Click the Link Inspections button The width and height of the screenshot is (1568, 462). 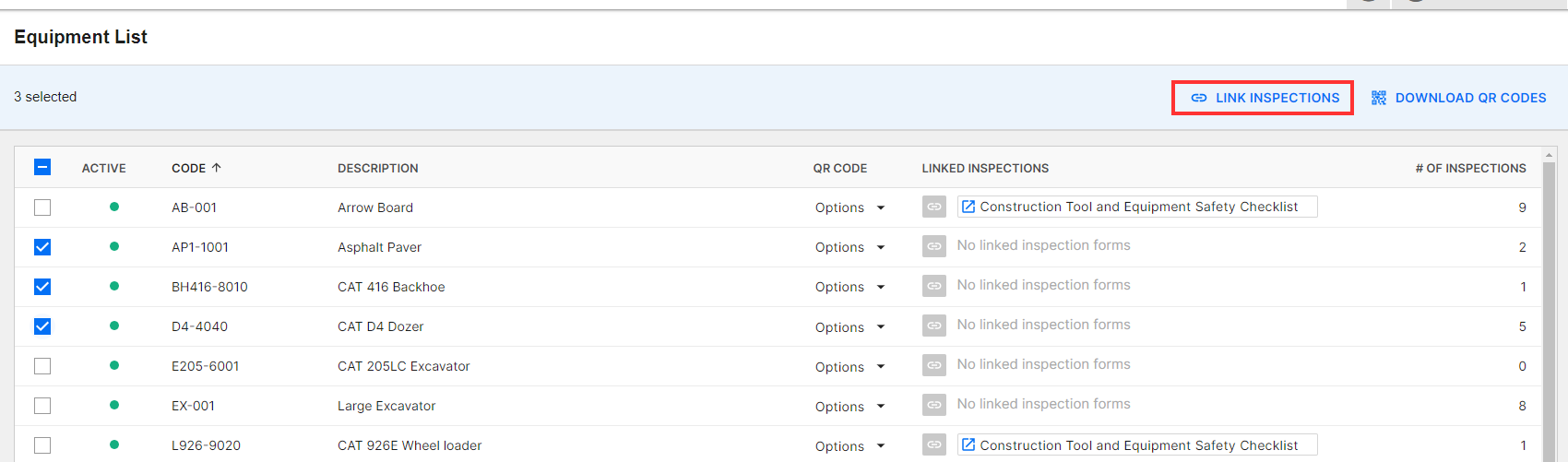1263,98
